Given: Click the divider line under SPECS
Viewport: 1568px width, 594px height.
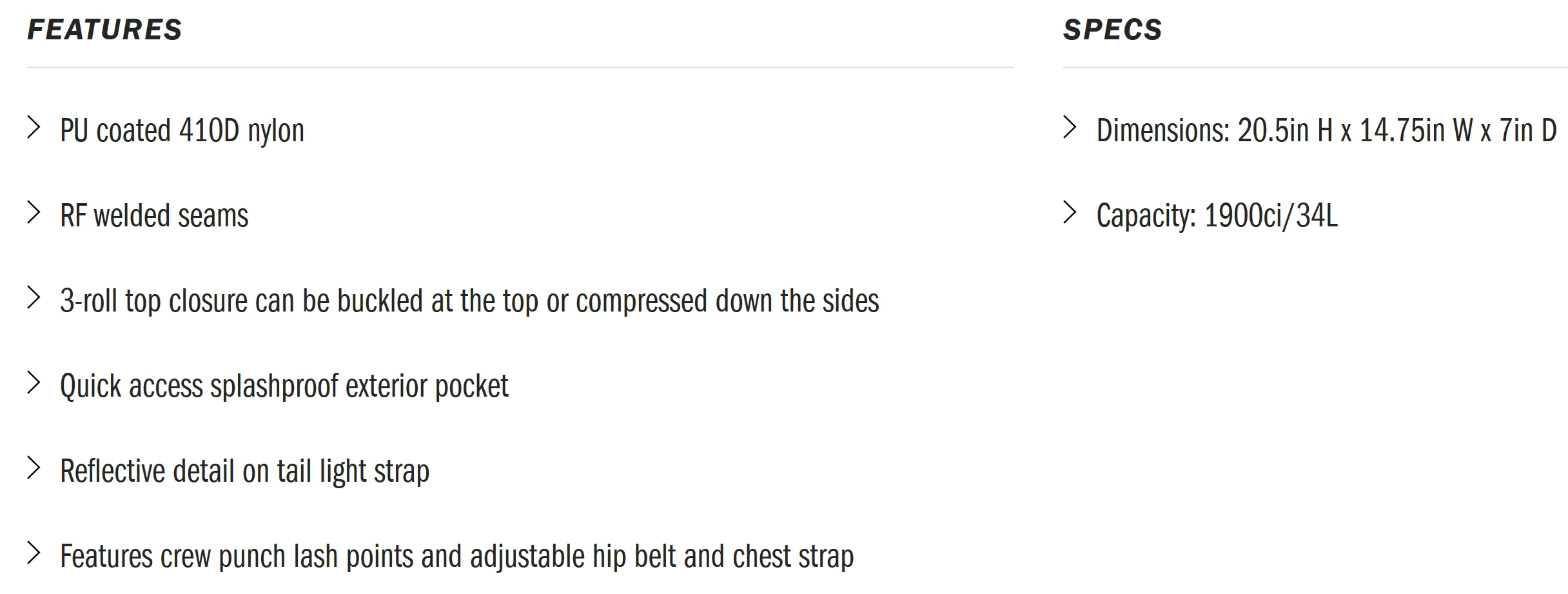Looking at the screenshot, I should [1315, 67].
